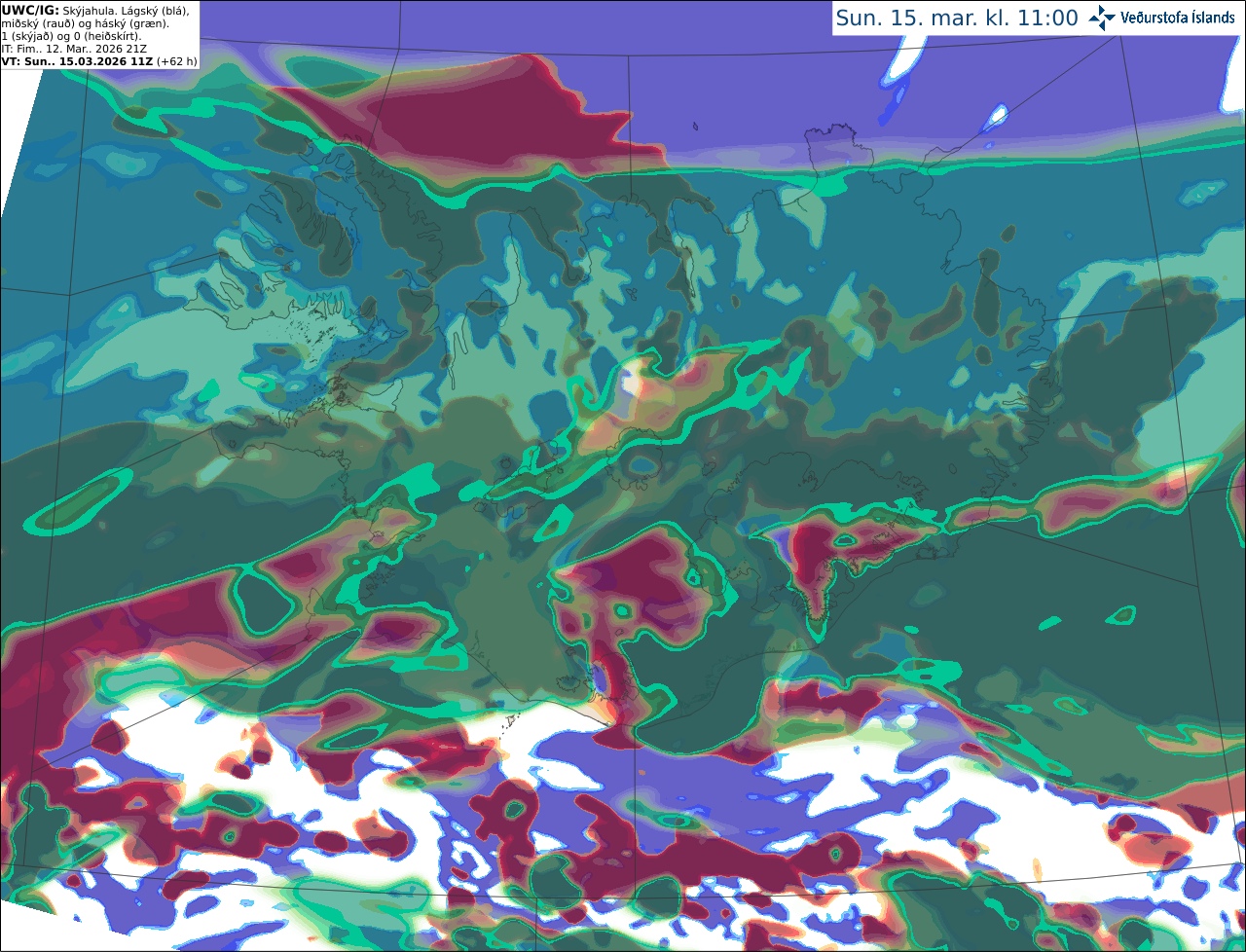
Task: Click the '1 (skýjað) og 0 (heiðskírt).' legend line
Action: click(x=71, y=36)
